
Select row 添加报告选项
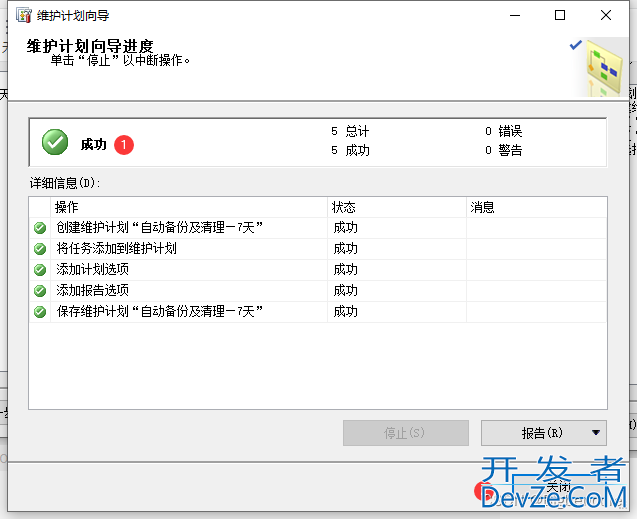click(318, 291)
